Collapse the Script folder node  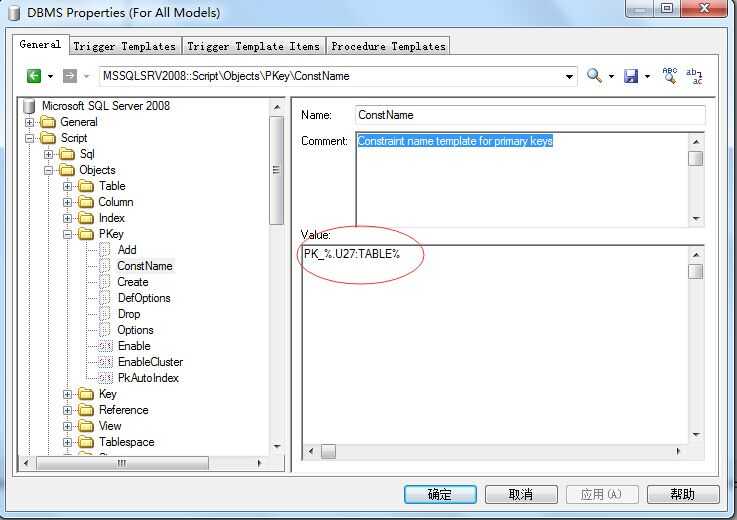pyautogui.click(x=30, y=138)
